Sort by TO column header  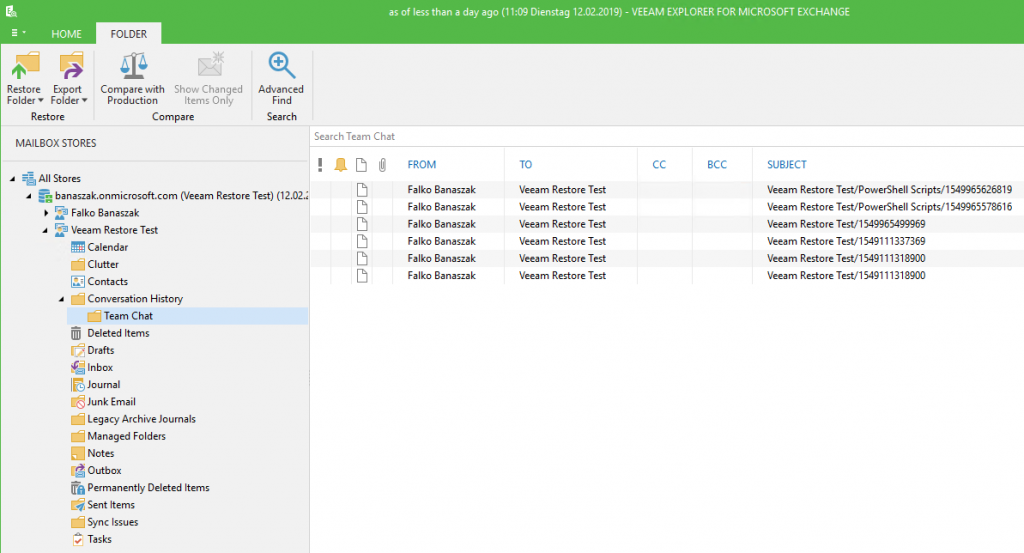pyautogui.click(x=526, y=165)
